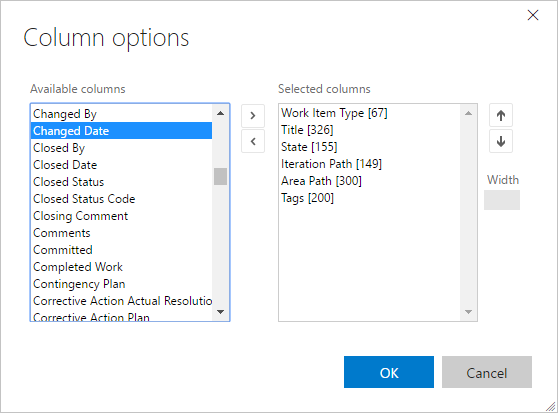Select Iteration Path [149] column
The height and width of the screenshot is (413, 558).
370,164
